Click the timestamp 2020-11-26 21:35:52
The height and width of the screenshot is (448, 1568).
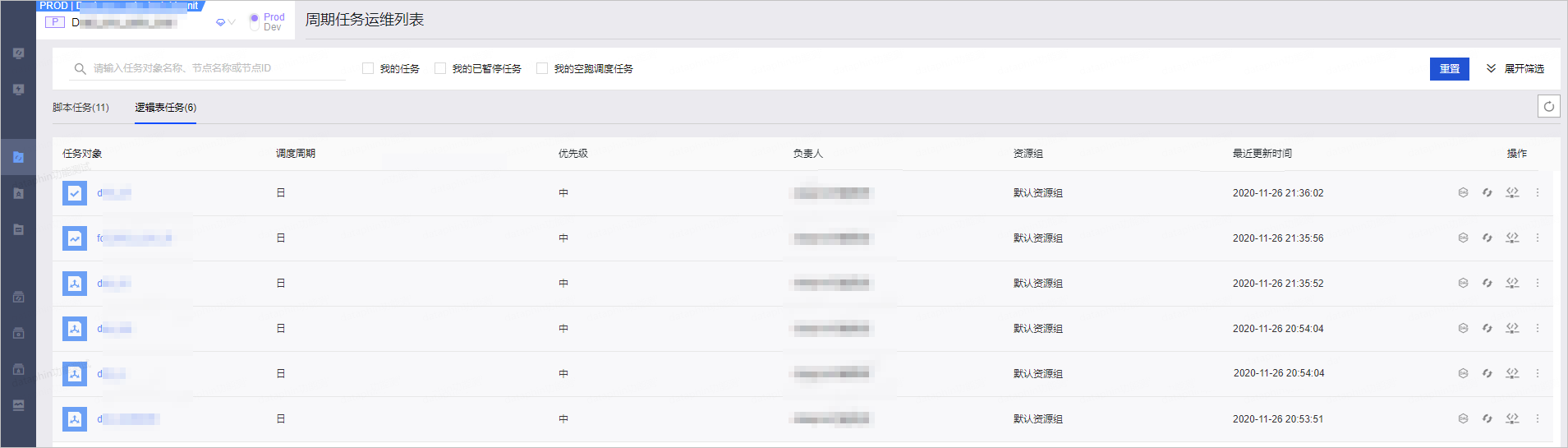pyautogui.click(x=1278, y=284)
